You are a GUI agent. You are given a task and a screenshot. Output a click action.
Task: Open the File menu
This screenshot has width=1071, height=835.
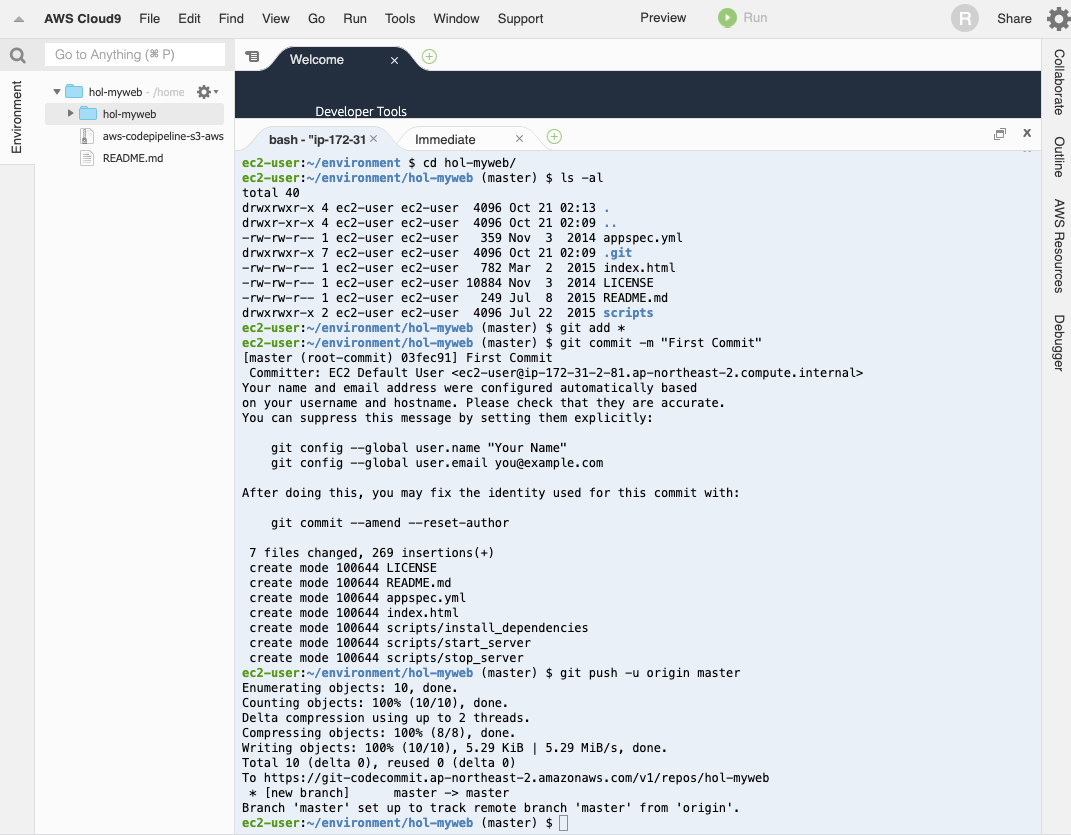150,18
